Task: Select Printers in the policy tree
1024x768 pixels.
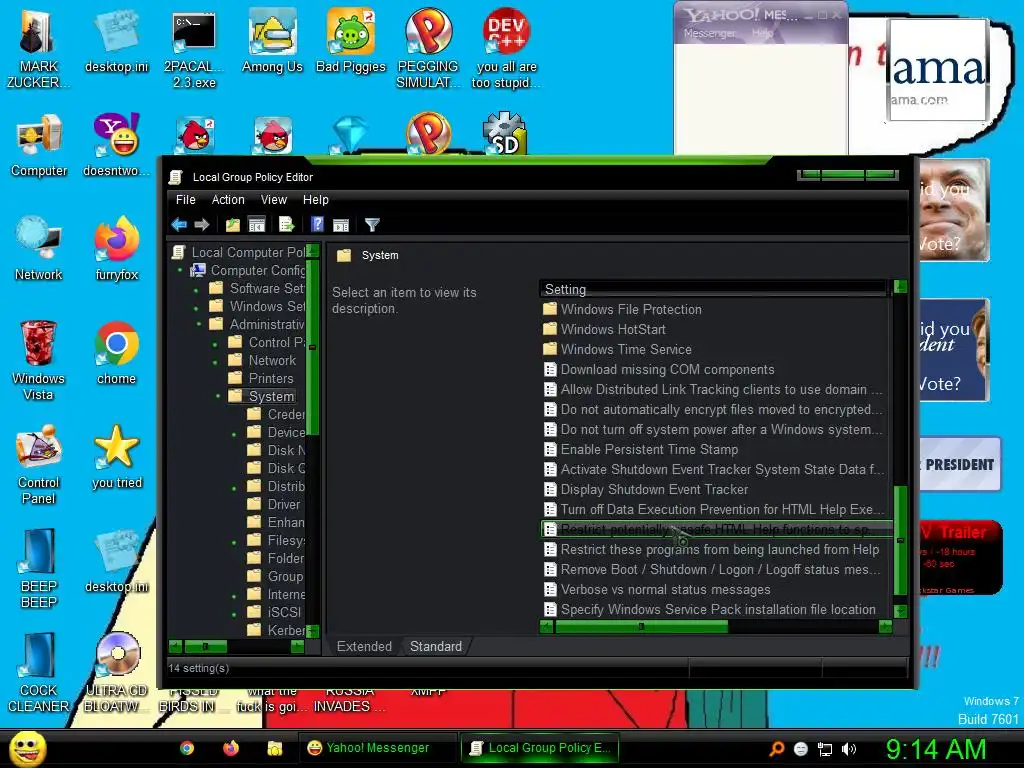Action: [x=270, y=378]
